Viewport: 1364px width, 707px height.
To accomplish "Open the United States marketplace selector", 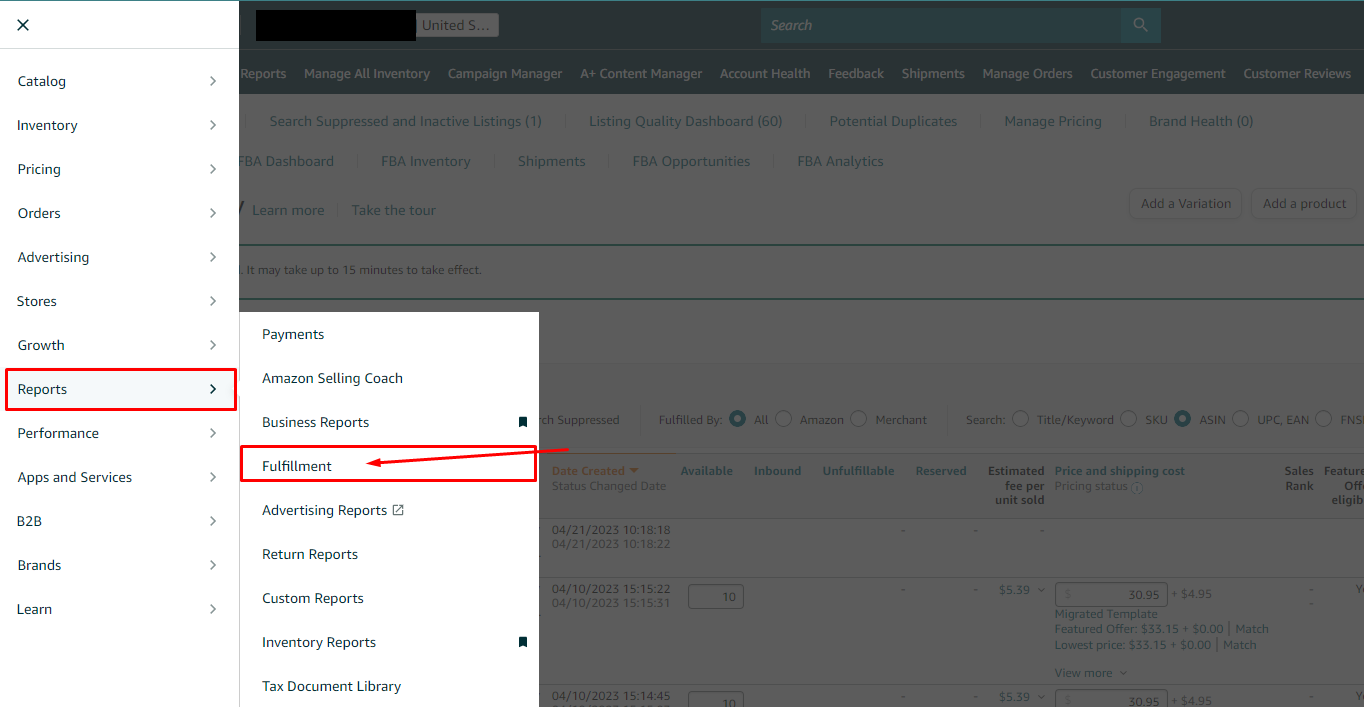I will (458, 25).
